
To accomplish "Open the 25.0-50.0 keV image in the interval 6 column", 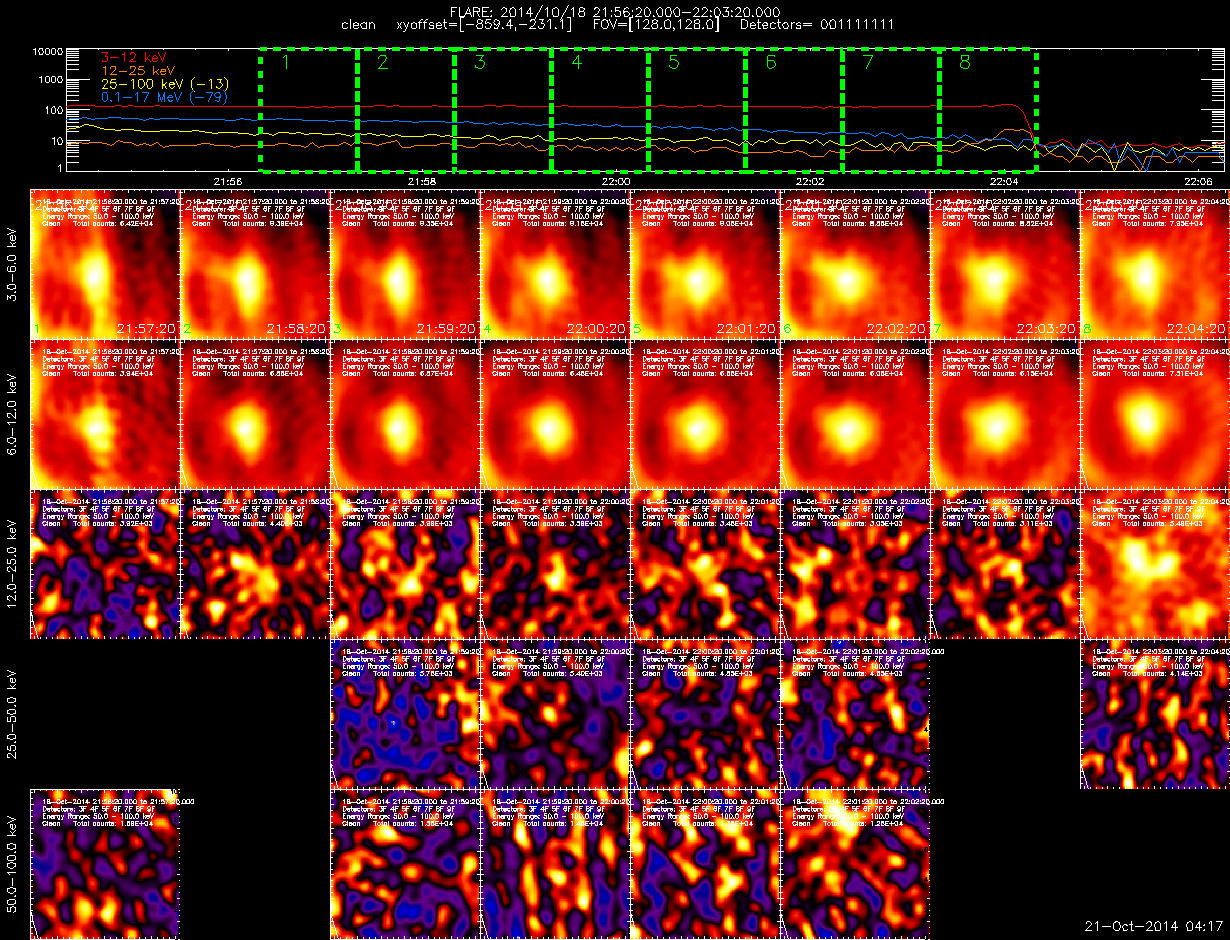I will 855,713.
